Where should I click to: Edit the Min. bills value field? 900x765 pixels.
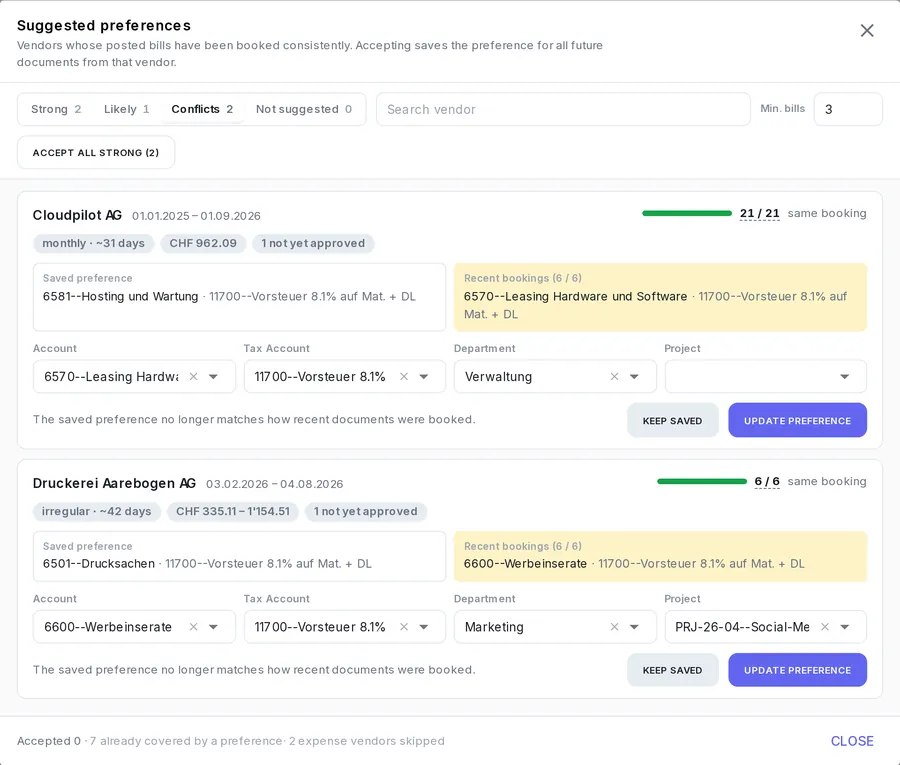click(848, 109)
